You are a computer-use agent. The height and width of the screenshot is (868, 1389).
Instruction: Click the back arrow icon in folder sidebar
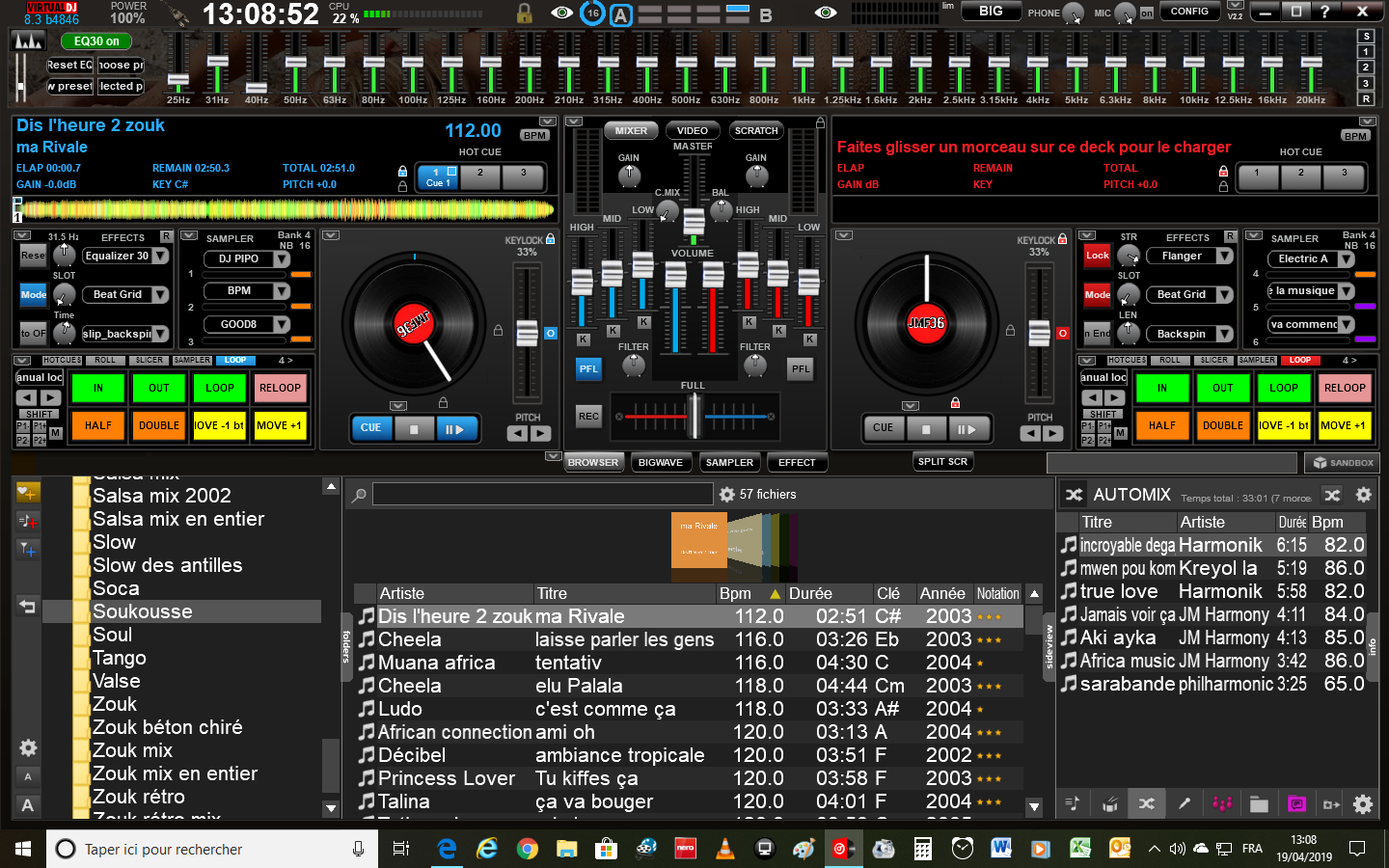click(x=28, y=607)
